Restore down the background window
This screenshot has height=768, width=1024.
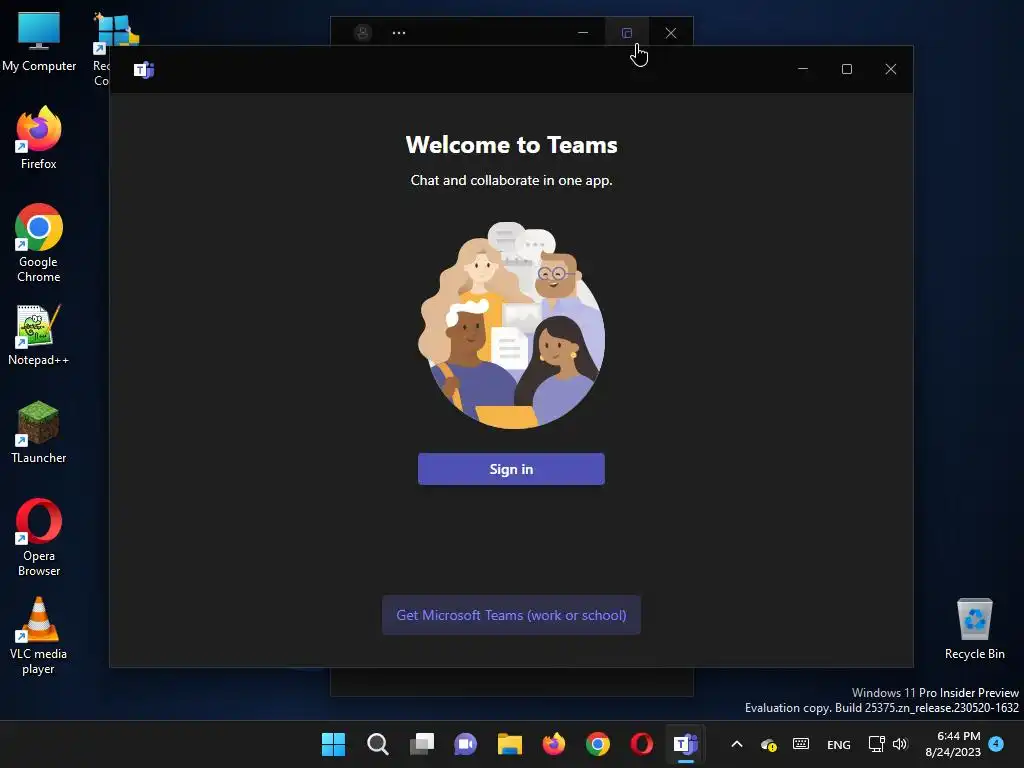(626, 33)
